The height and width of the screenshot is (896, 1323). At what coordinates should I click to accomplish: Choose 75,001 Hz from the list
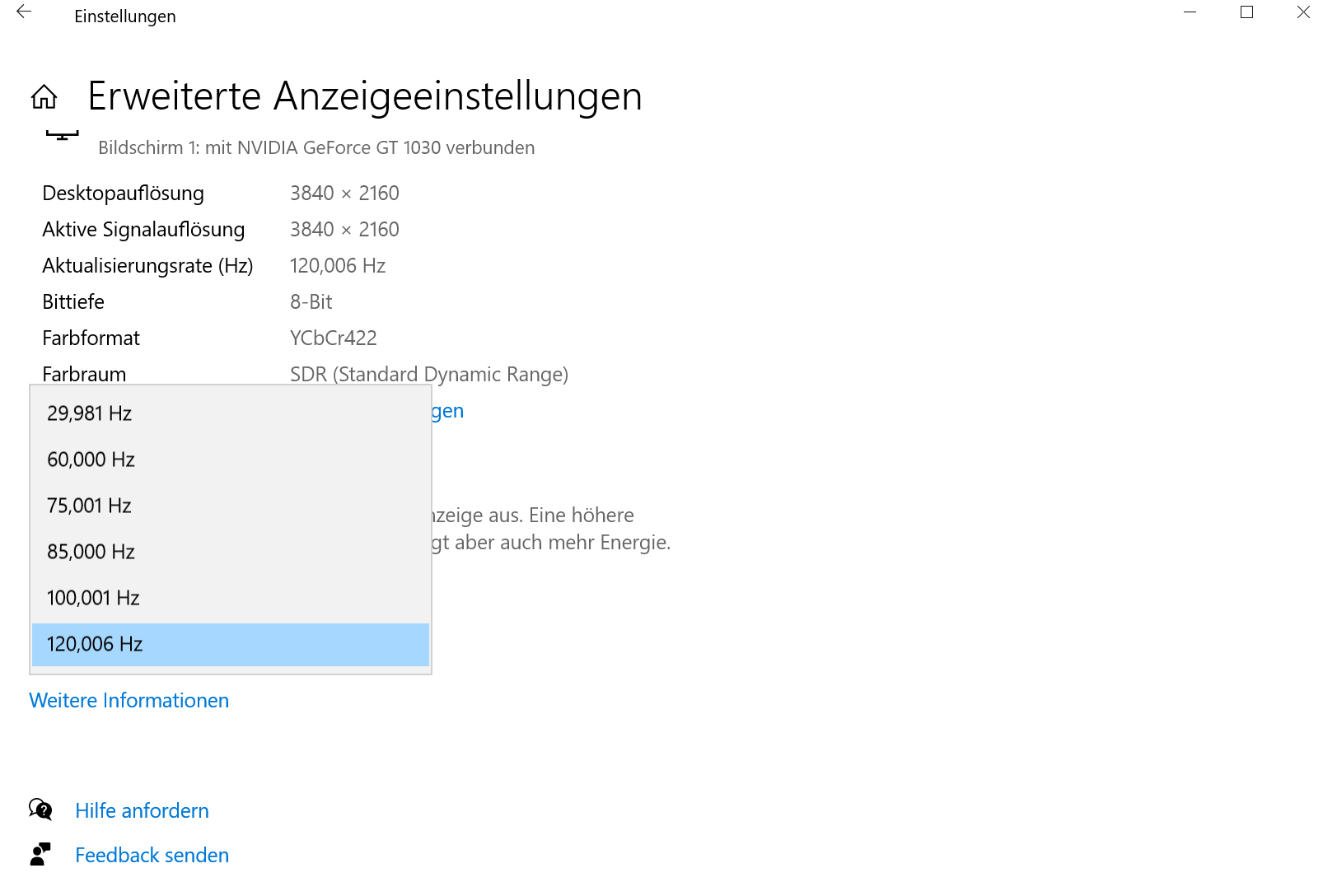pos(231,506)
